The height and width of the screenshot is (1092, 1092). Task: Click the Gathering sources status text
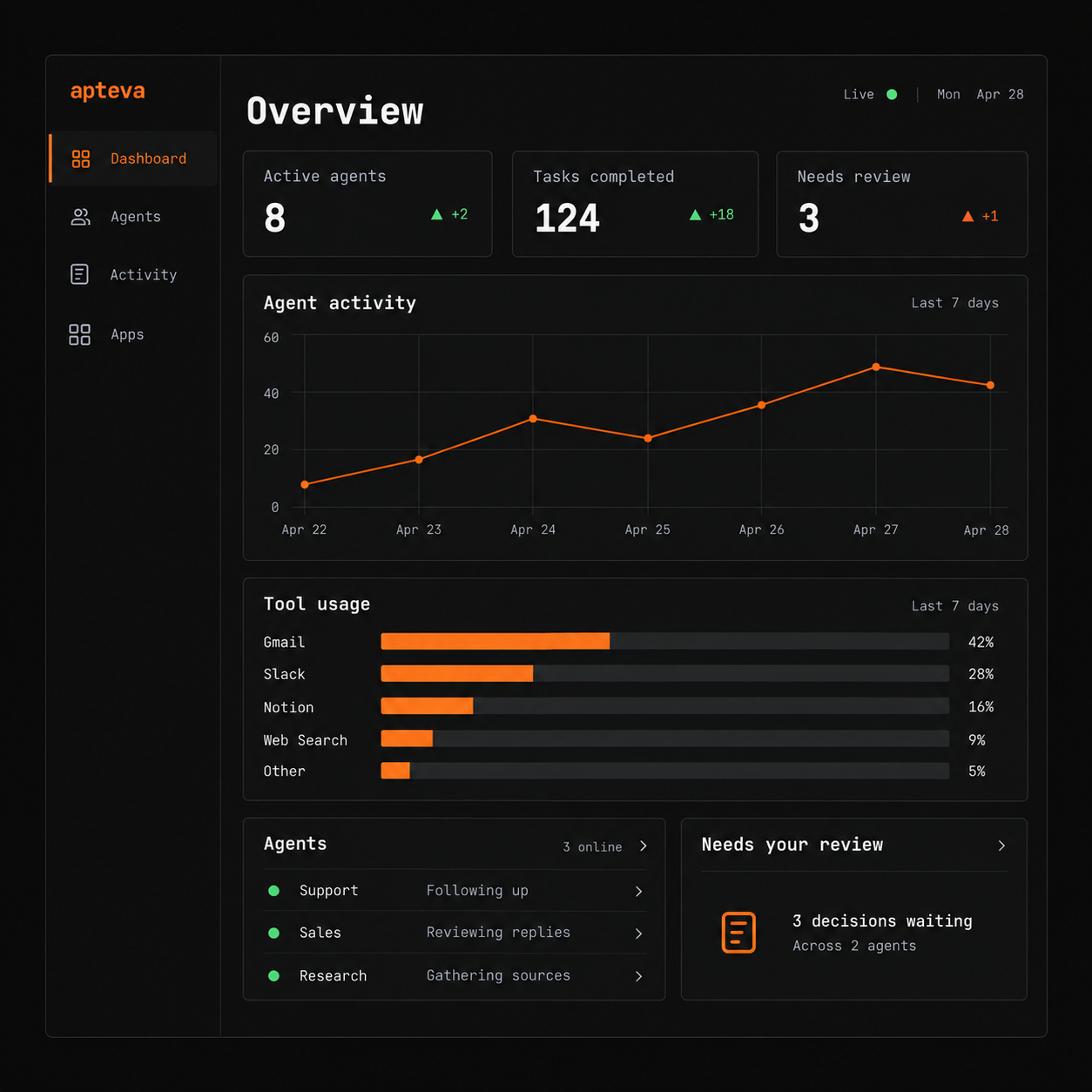pos(498,975)
